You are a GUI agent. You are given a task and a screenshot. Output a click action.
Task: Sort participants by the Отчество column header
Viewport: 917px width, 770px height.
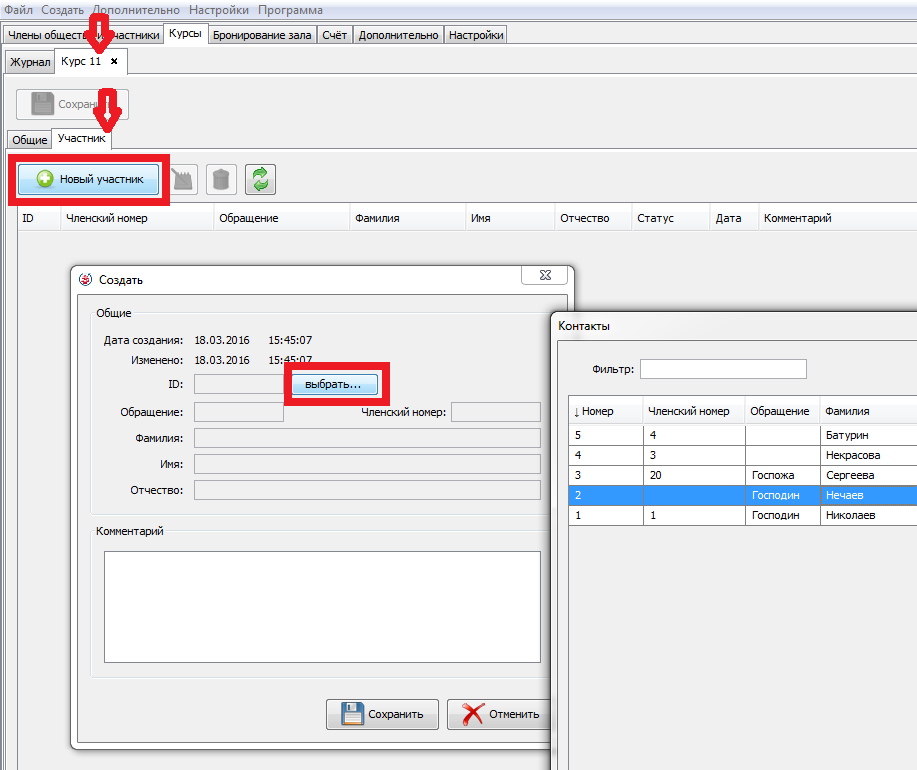[x=593, y=218]
